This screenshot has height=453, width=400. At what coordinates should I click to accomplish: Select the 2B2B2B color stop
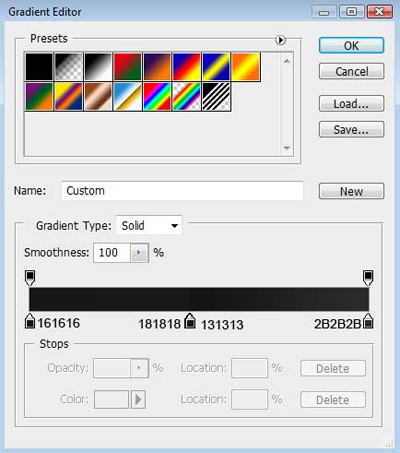(368, 321)
